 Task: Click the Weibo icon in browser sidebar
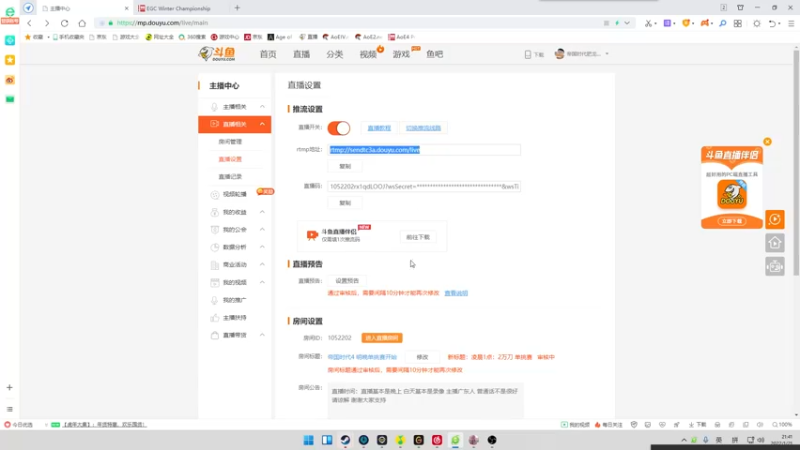coord(10,80)
